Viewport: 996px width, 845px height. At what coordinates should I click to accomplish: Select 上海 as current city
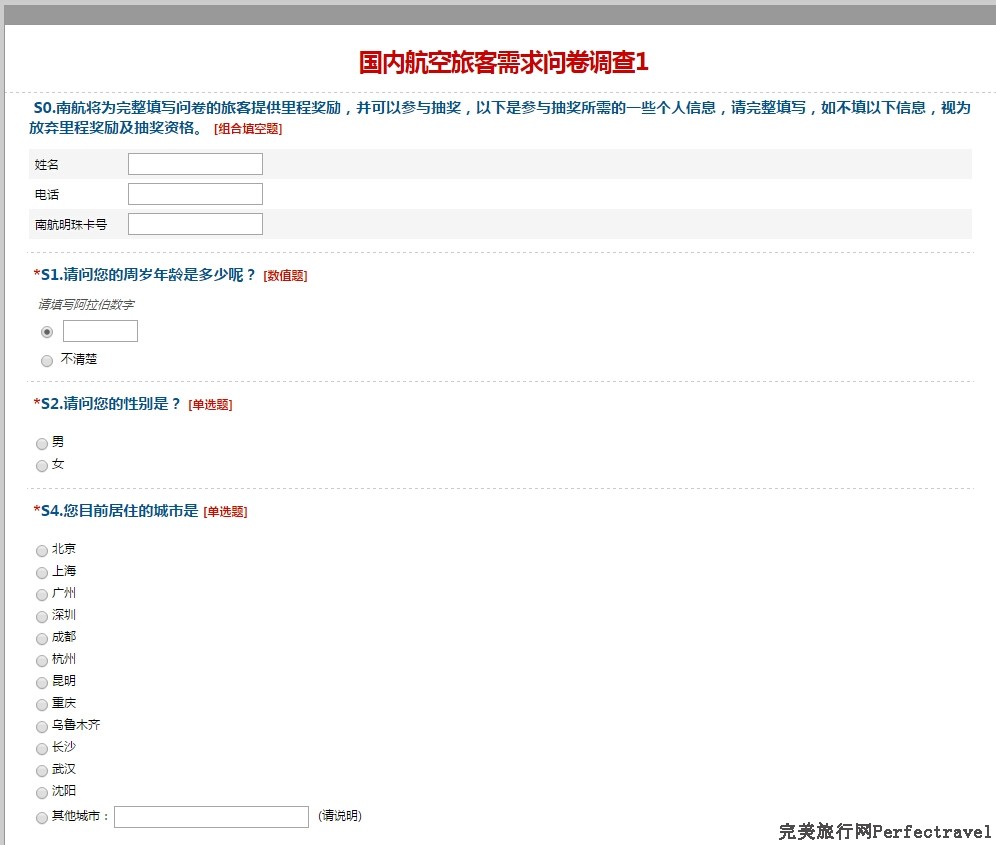[x=42, y=572]
